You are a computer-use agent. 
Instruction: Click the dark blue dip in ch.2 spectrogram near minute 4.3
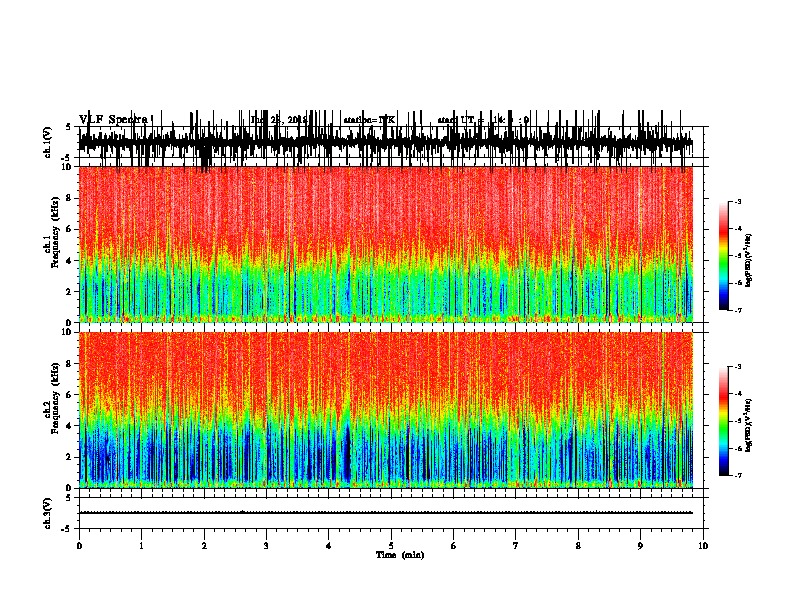(347, 452)
